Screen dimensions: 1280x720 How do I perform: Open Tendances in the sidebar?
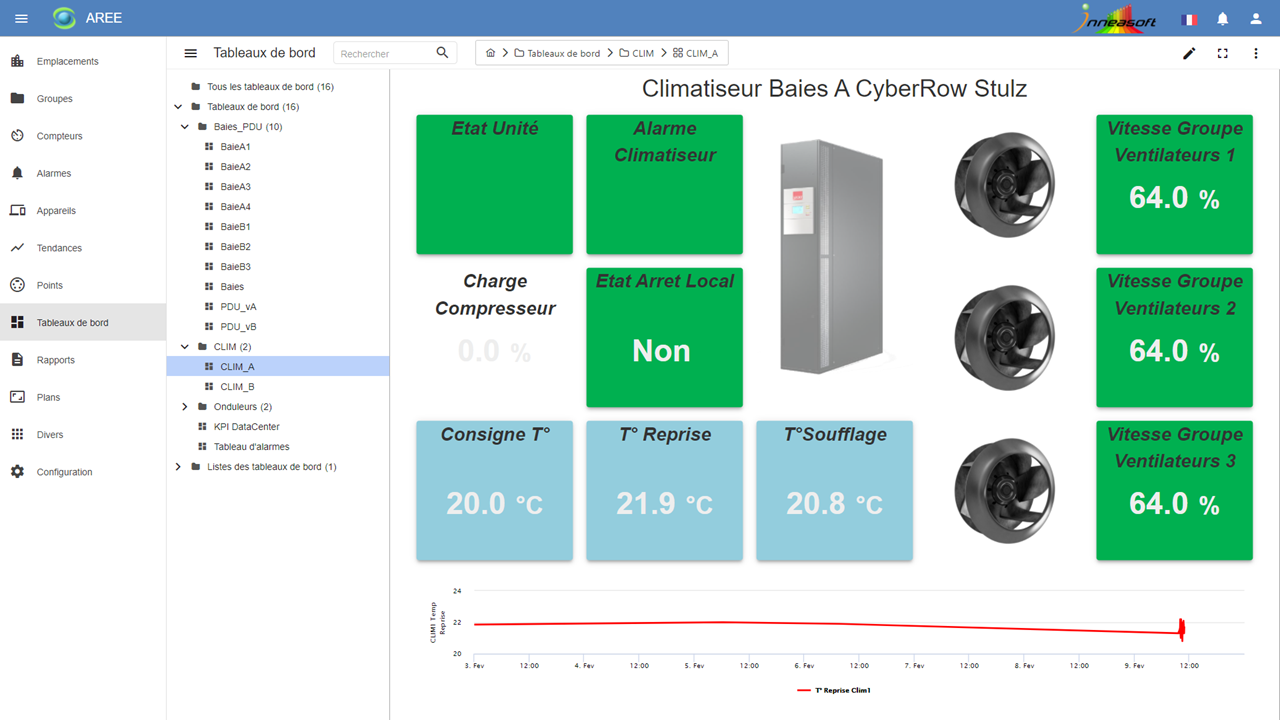pos(83,248)
